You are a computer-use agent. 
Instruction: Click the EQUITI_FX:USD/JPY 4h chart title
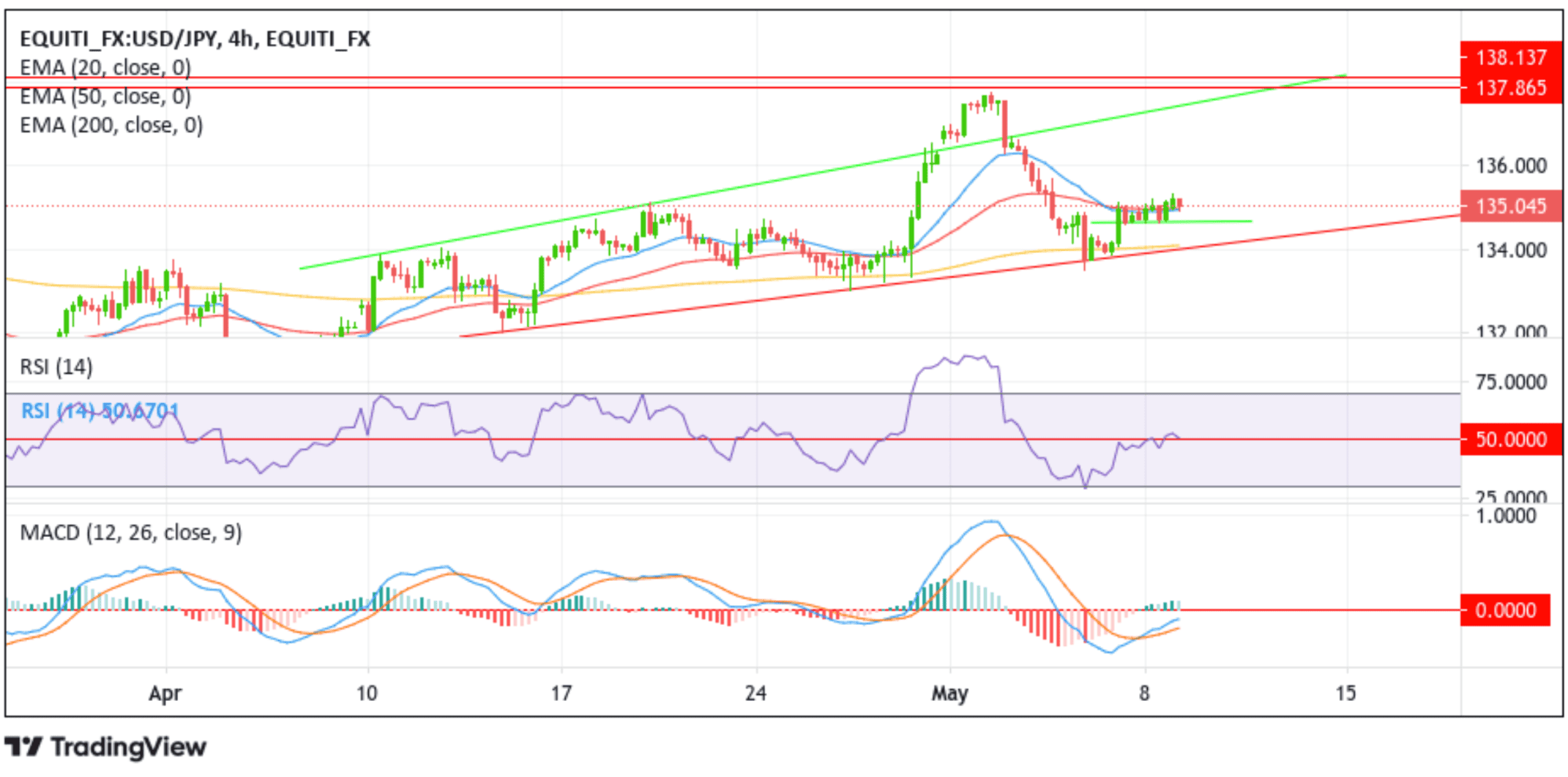[195, 38]
